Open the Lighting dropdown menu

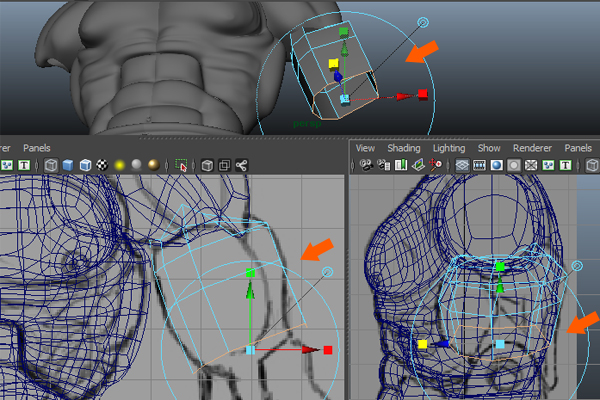point(448,147)
